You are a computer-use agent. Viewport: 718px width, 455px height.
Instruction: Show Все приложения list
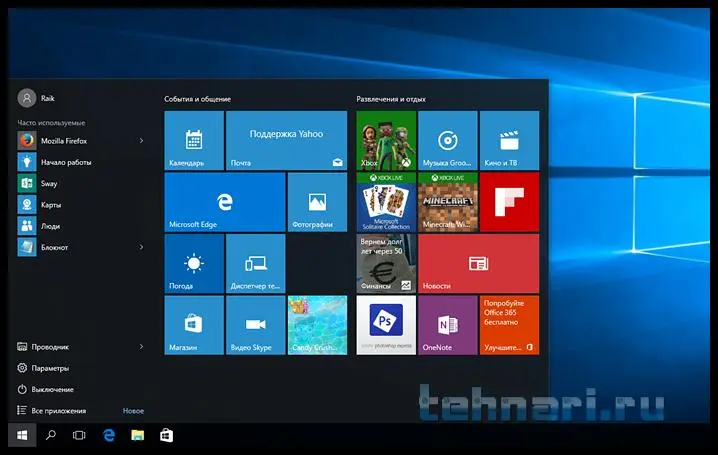coord(51,411)
